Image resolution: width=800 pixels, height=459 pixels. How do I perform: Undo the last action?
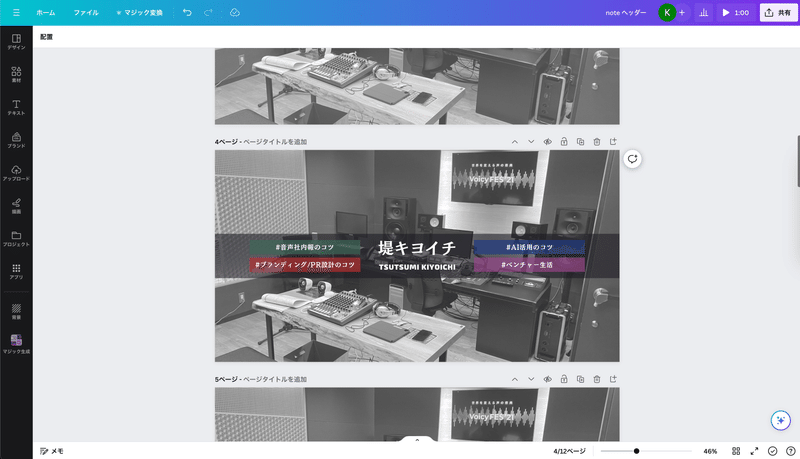point(187,13)
